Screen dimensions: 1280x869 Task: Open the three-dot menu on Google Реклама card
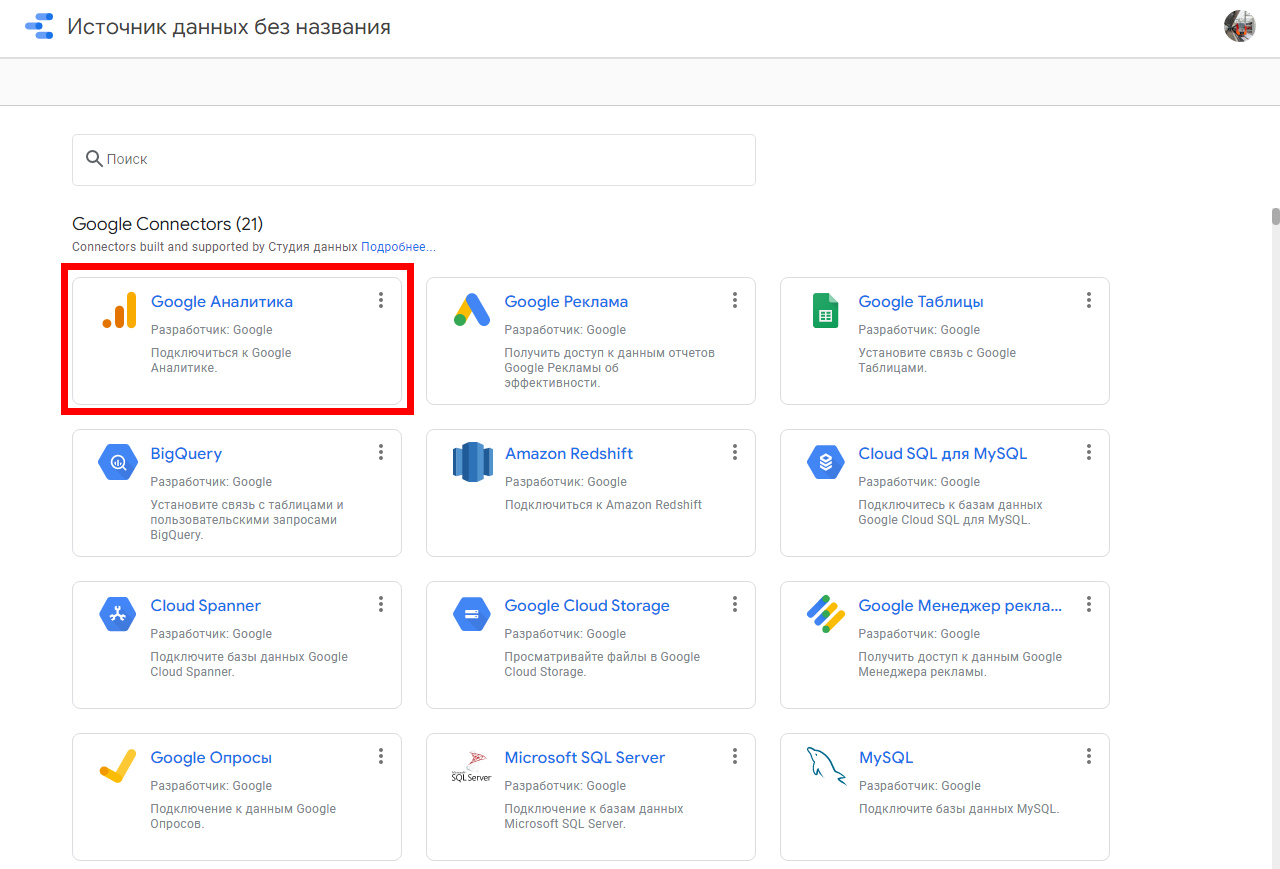pyautogui.click(x=735, y=300)
